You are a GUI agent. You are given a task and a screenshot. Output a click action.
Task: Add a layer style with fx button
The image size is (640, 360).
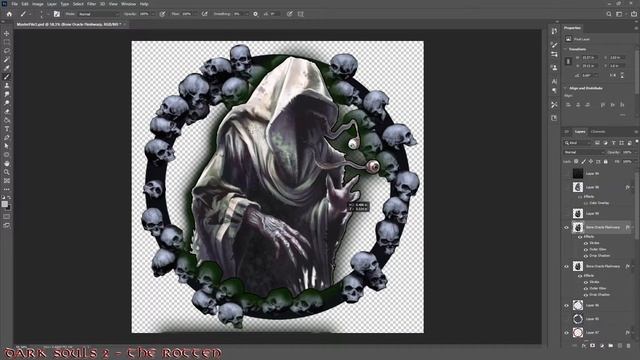(x=584, y=346)
